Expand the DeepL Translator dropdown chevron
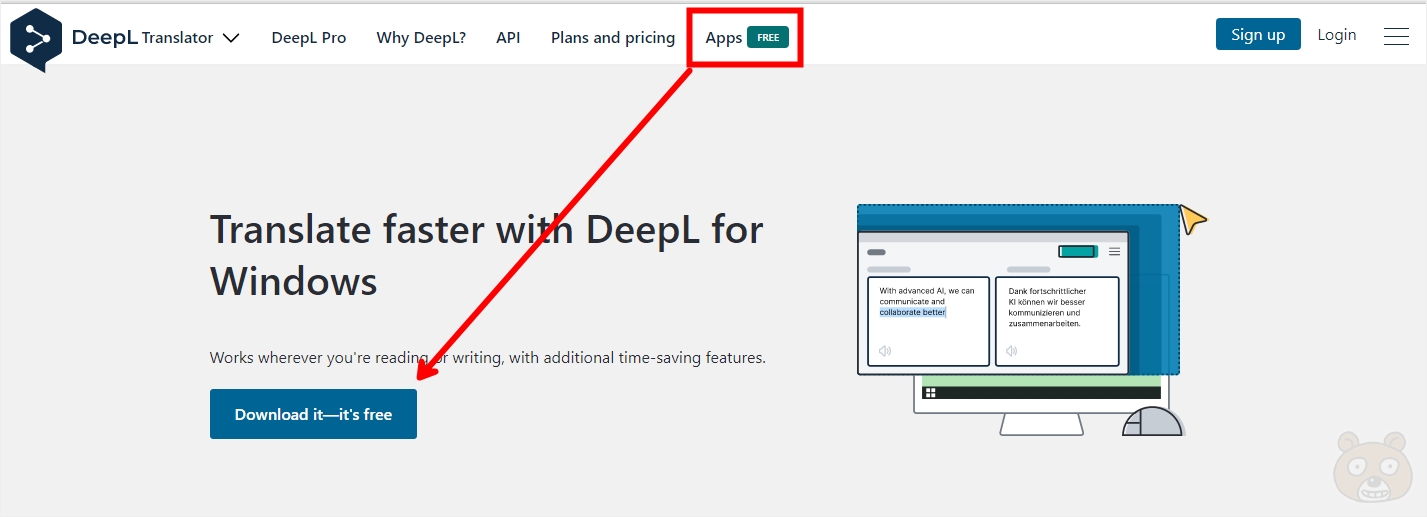 click(231, 38)
